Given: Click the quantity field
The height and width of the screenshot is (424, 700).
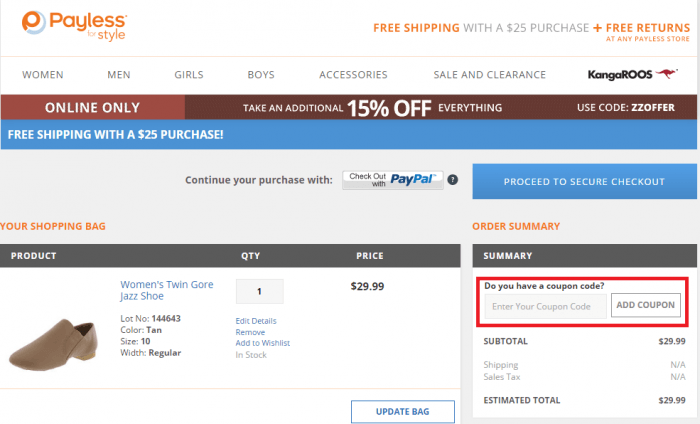Looking at the screenshot, I should (259, 292).
